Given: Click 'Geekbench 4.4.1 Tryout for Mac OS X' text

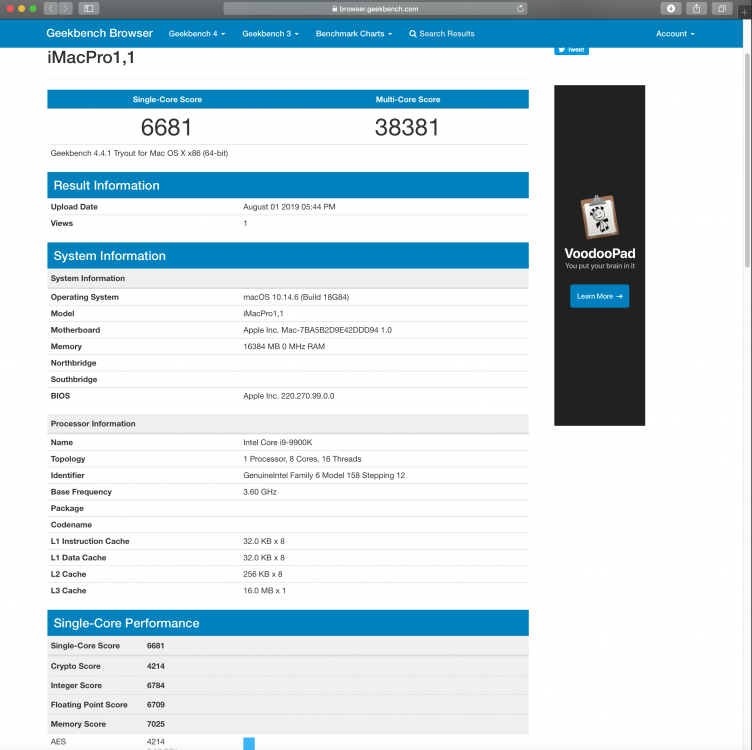Looking at the screenshot, I should point(139,153).
